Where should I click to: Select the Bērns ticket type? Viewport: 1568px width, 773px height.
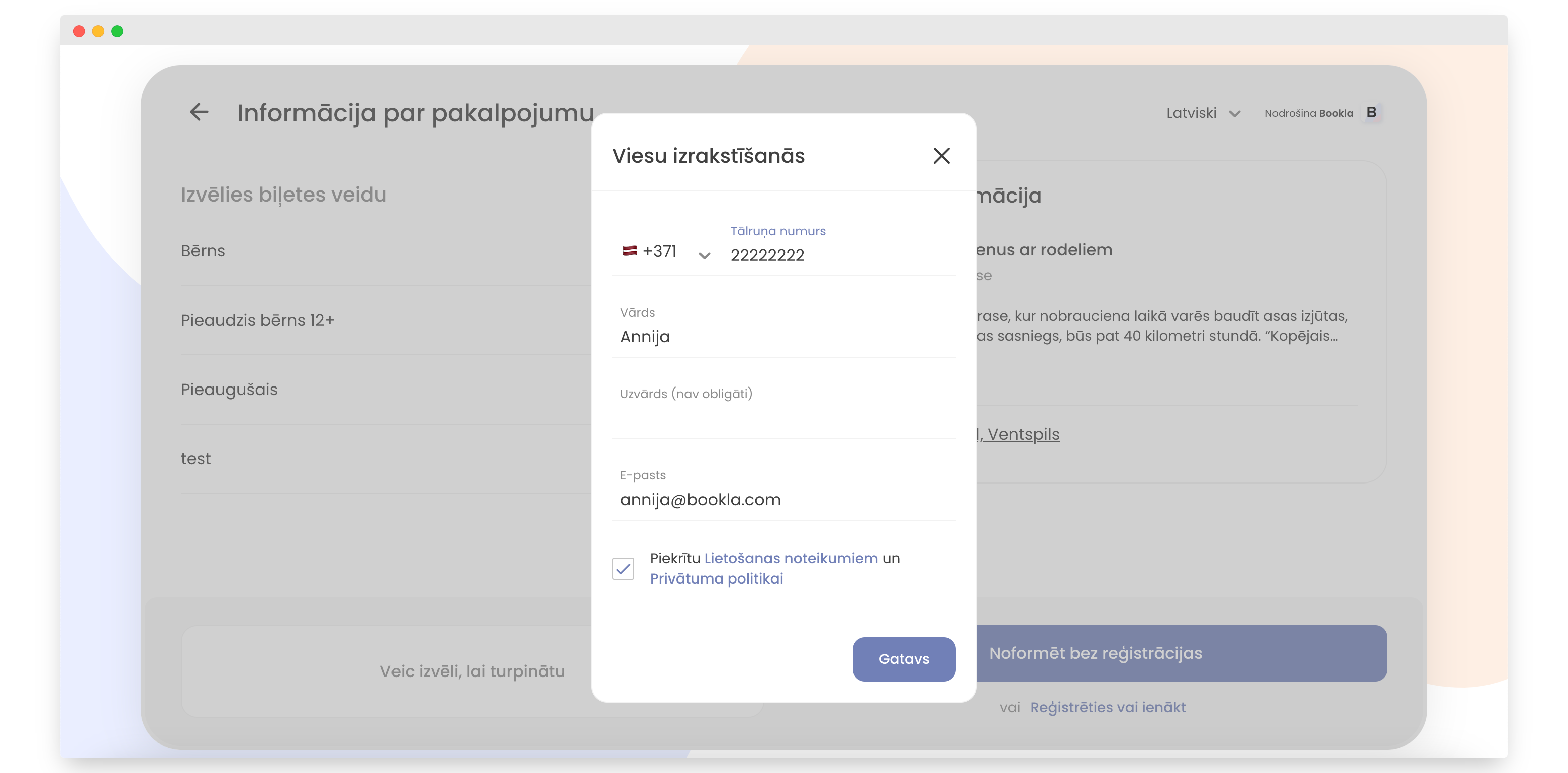pos(203,251)
